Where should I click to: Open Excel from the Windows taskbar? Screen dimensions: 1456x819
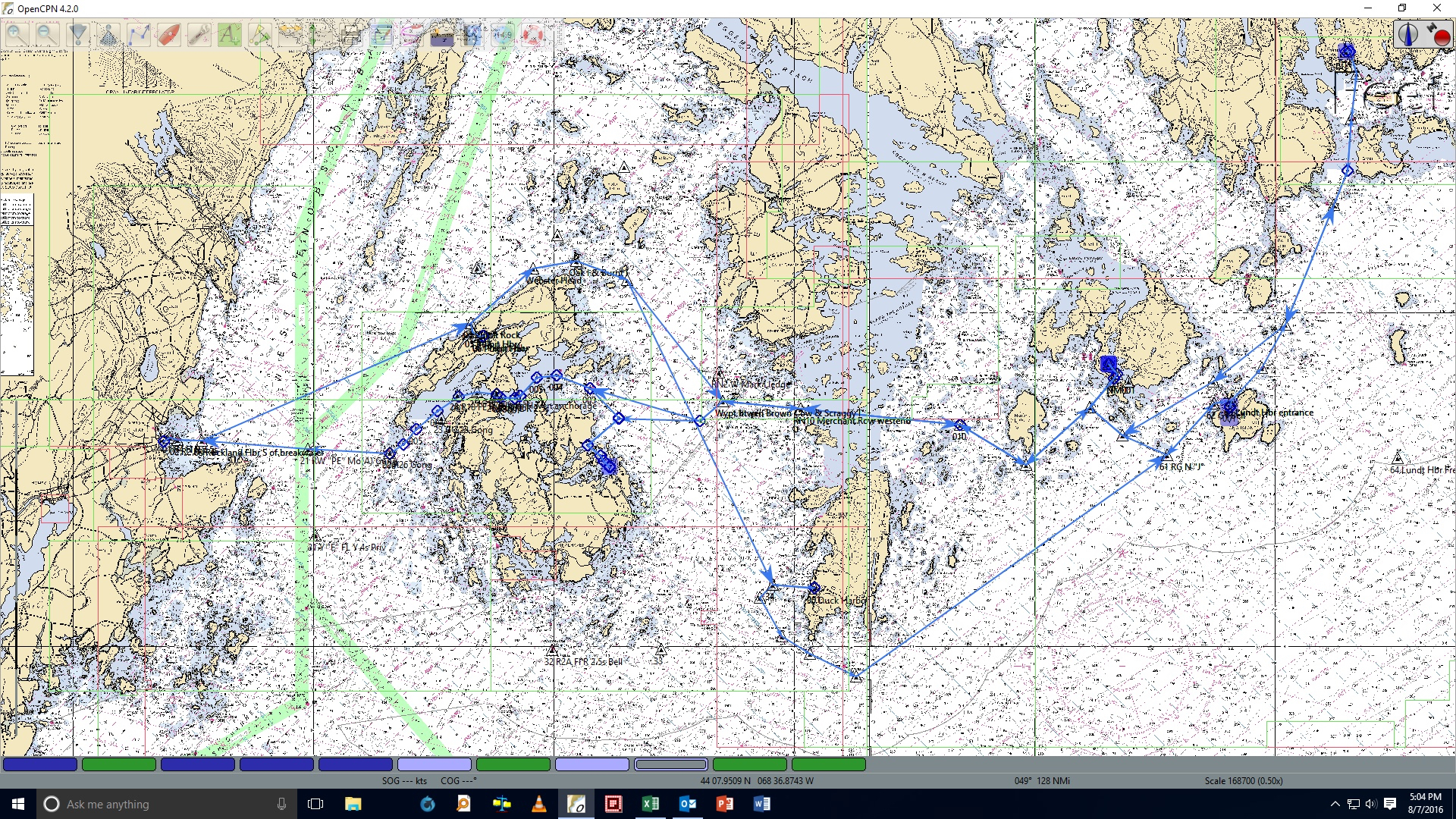pyautogui.click(x=651, y=804)
